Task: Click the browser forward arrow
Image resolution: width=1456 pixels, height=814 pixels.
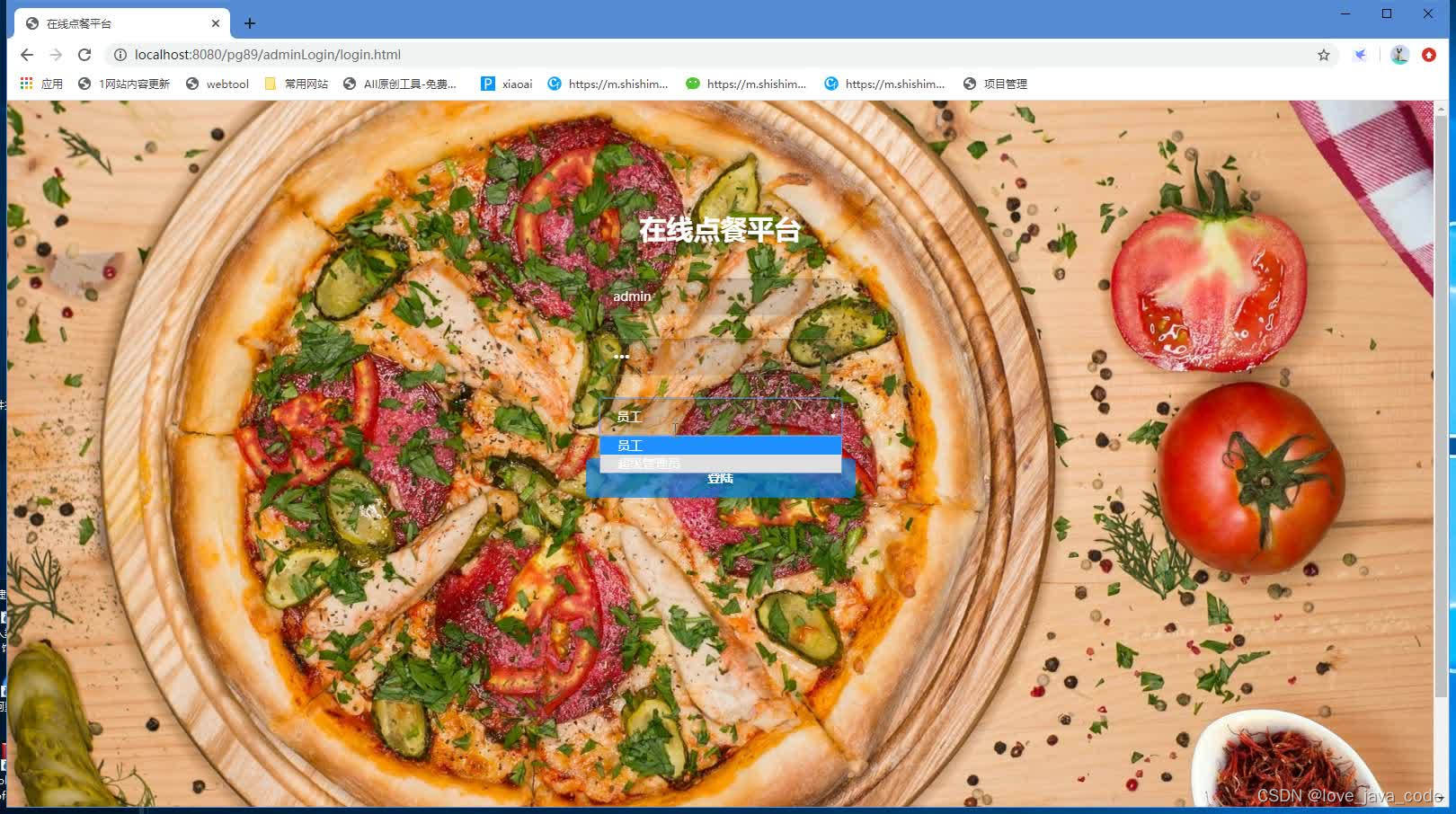Action: point(56,55)
